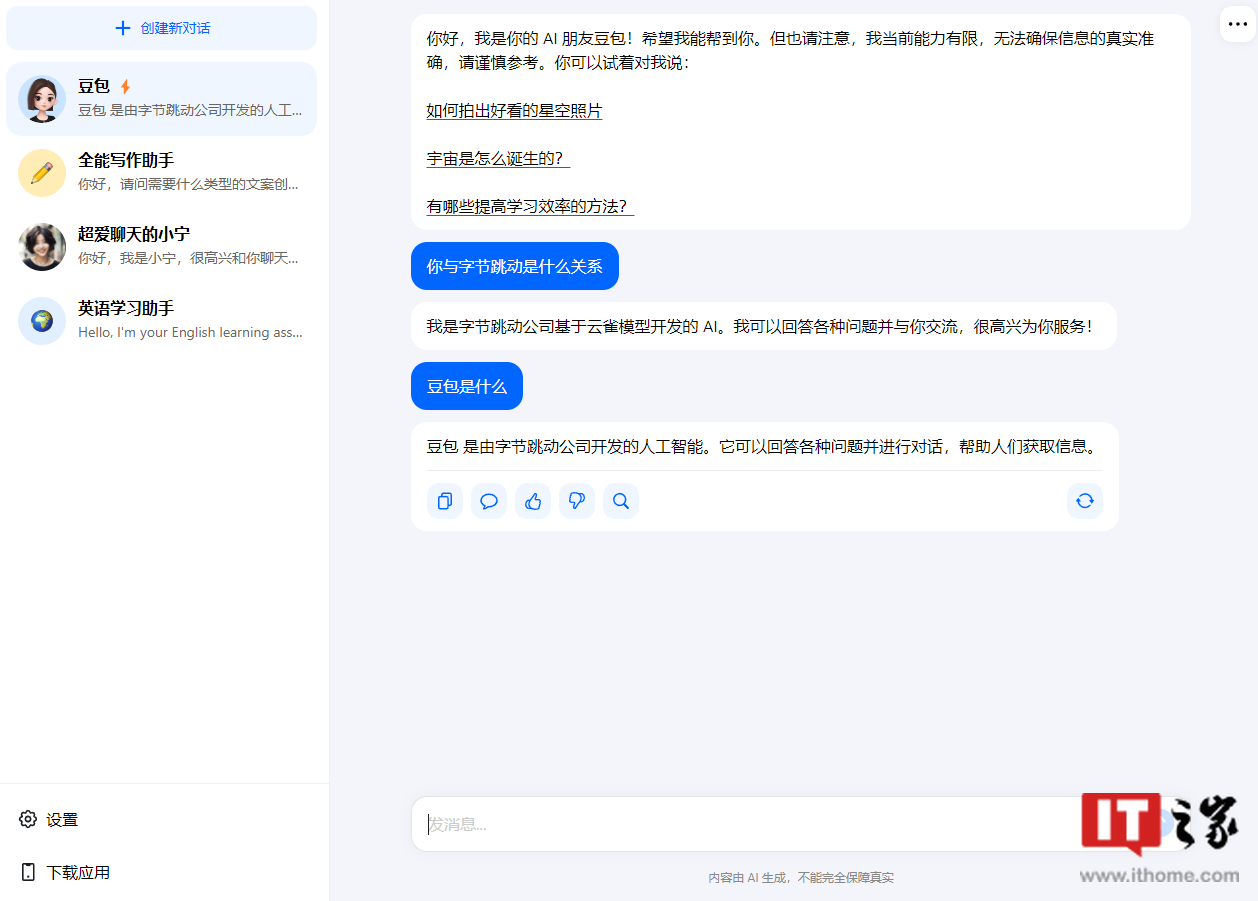Switch to the 全能写作助手 conversation
This screenshot has height=901, width=1258.
160,172
